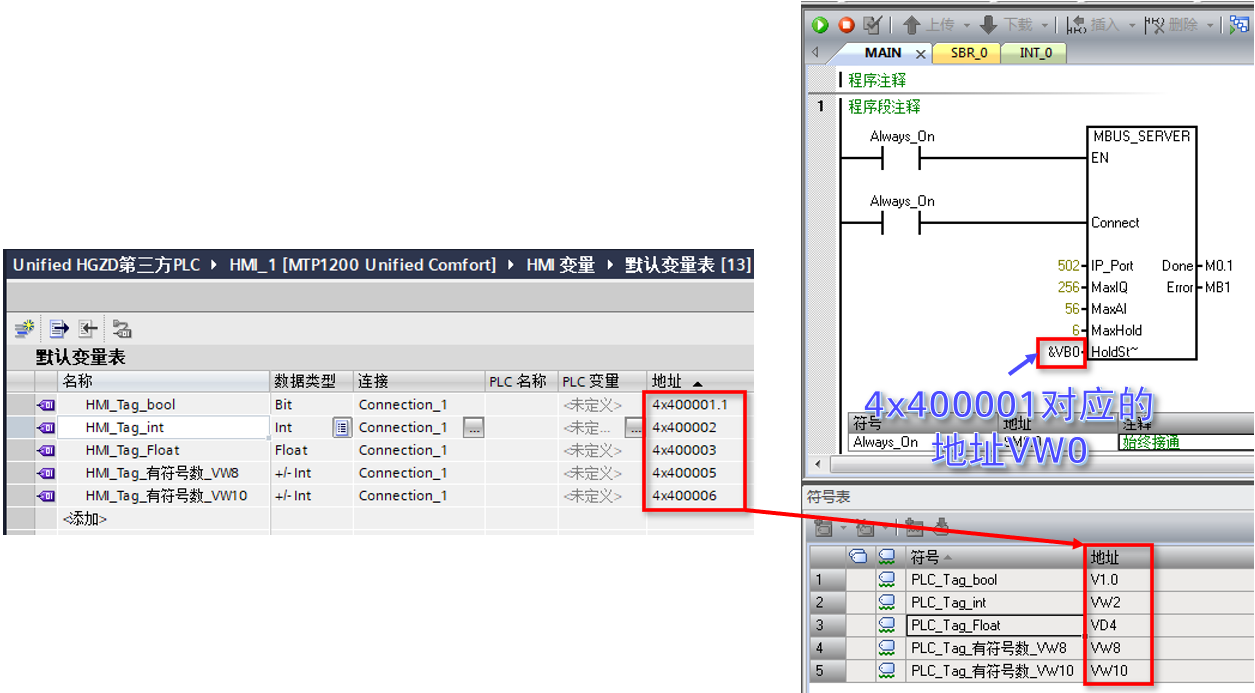This screenshot has height=693, width=1255.
Task: Open the 下载 download dropdown arrow
Action: [x=1045, y=25]
